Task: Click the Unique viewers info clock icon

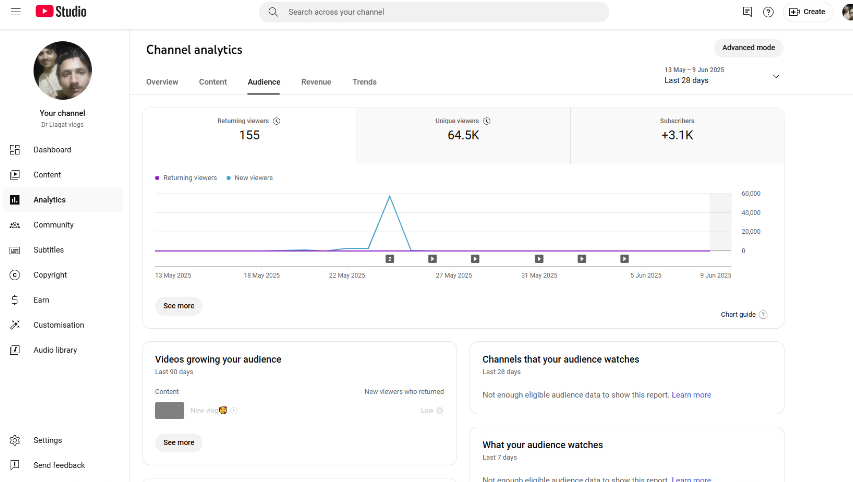Action: (487, 121)
